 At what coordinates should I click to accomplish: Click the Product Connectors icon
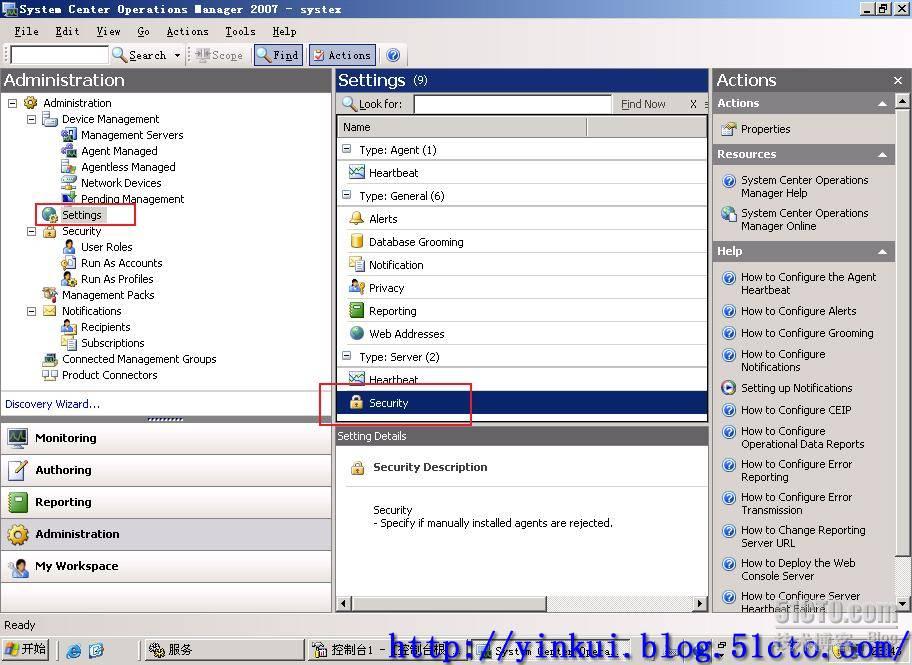tap(50, 375)
